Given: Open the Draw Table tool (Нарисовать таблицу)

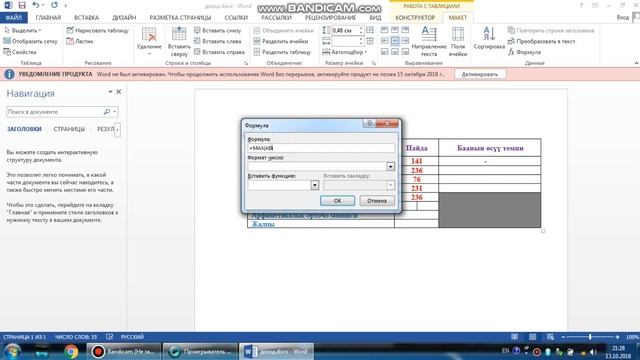Looking at the screenshot, I should pyautogui.click(x=98, y=31).
